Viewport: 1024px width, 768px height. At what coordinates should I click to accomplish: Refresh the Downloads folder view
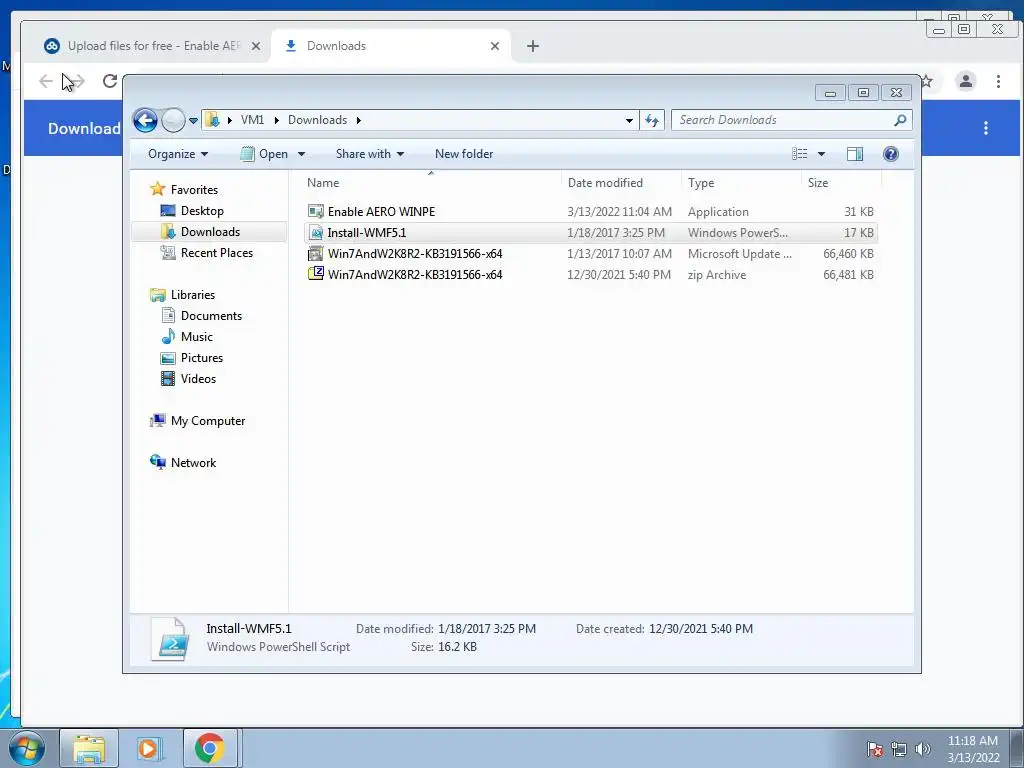[x=652, y=120]
